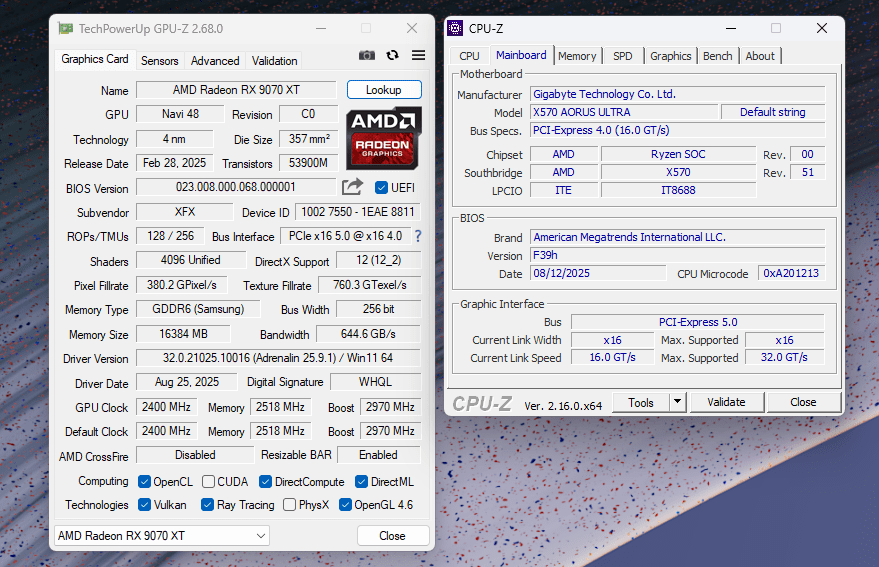879x567 pixels.
Task: Toggle the Ray Tracing checkbox
Action: pyautogui.click(x=207, y=505)
